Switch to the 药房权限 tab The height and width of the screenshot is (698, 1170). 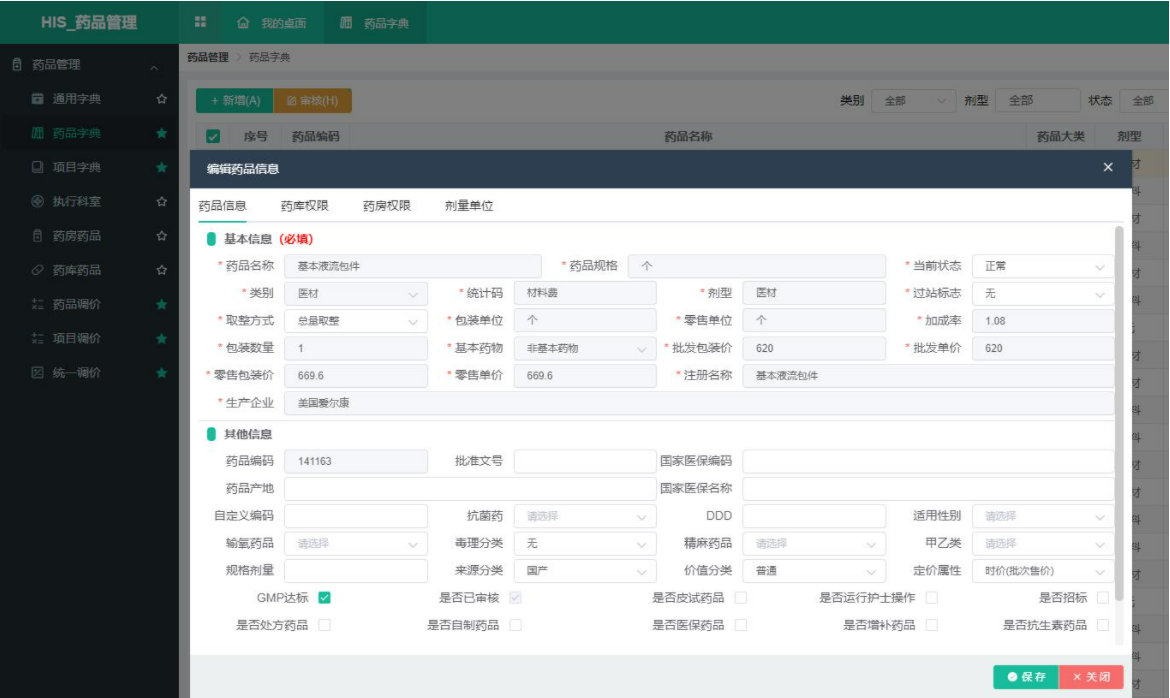(x=387, y=205)
